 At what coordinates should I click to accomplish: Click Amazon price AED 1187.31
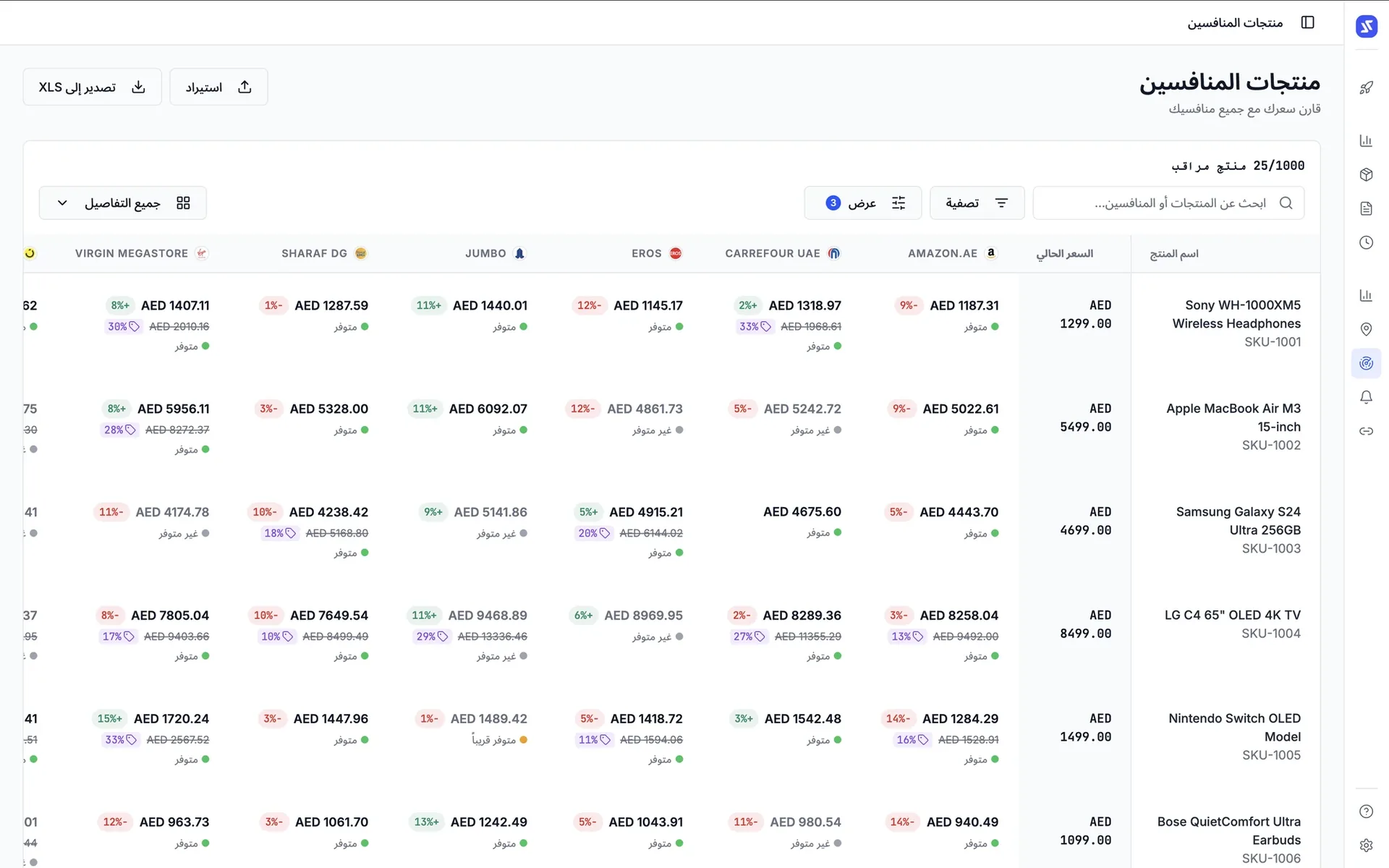[964, 306]
